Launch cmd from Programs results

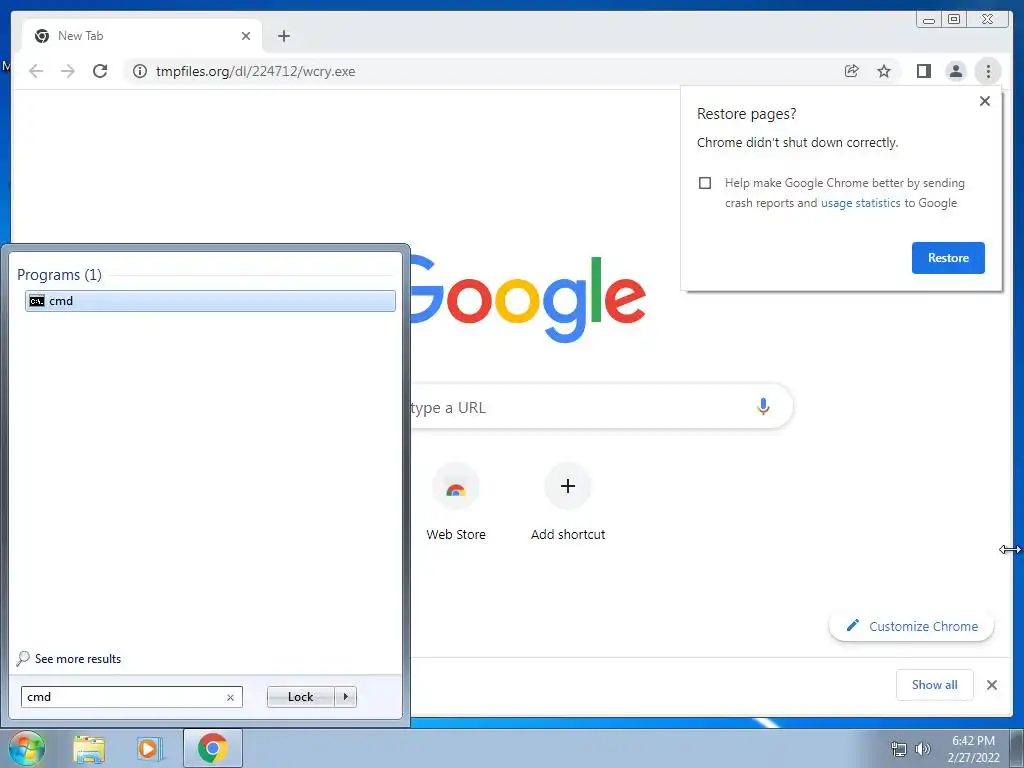pos(210,301)
